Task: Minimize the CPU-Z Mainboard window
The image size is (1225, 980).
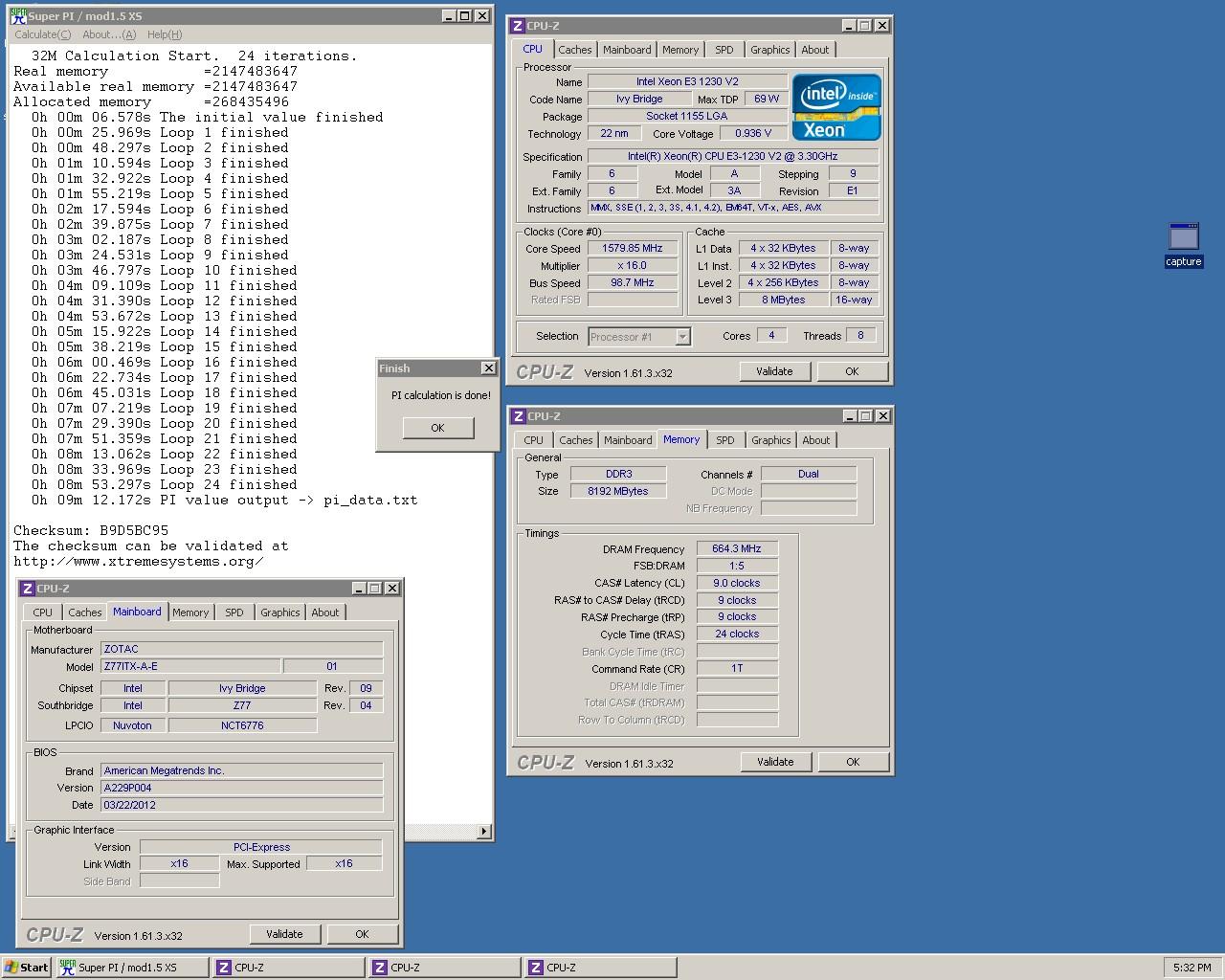Action: point(359,589)
